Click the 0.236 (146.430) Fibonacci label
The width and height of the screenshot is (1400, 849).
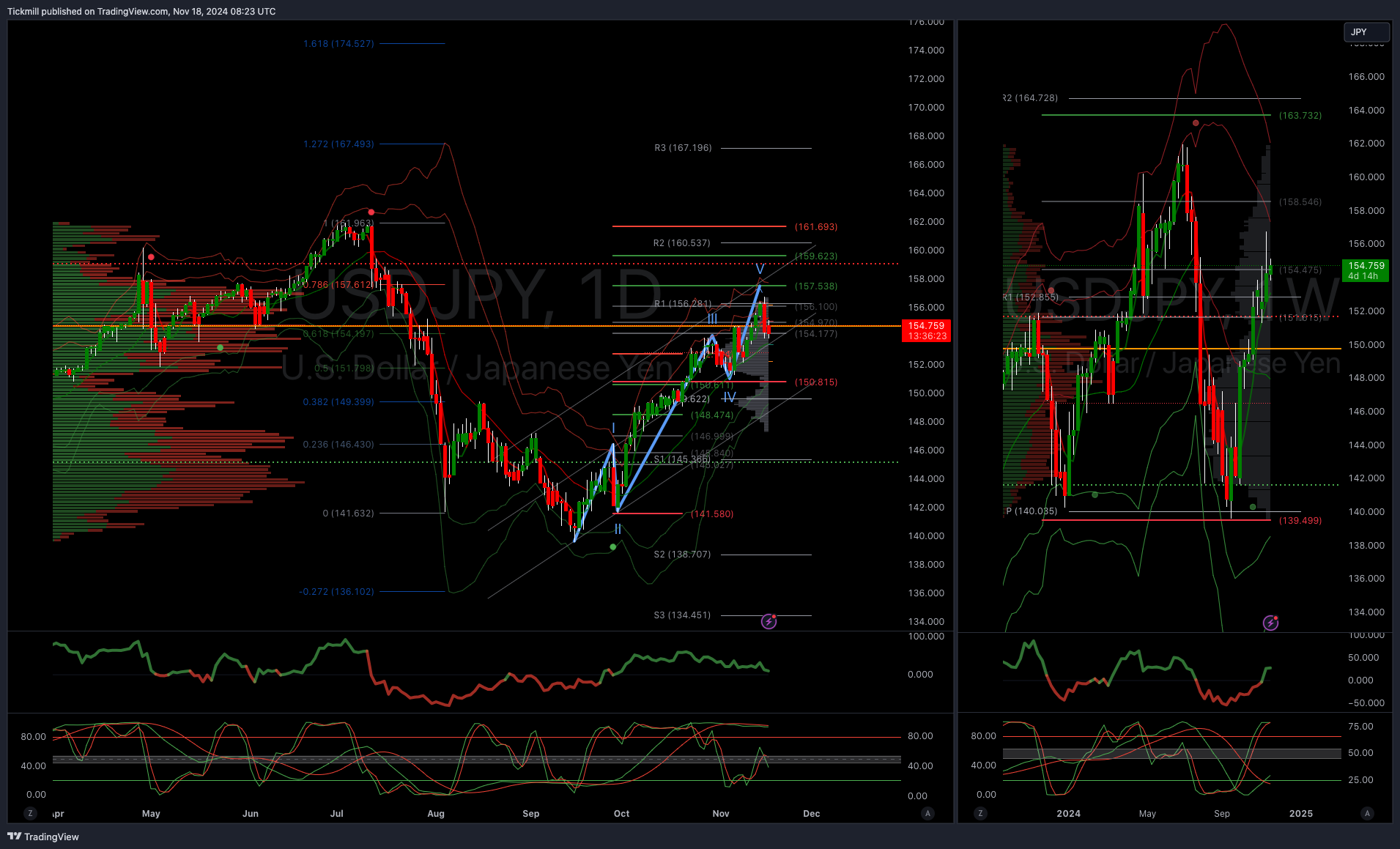[338, 445]
